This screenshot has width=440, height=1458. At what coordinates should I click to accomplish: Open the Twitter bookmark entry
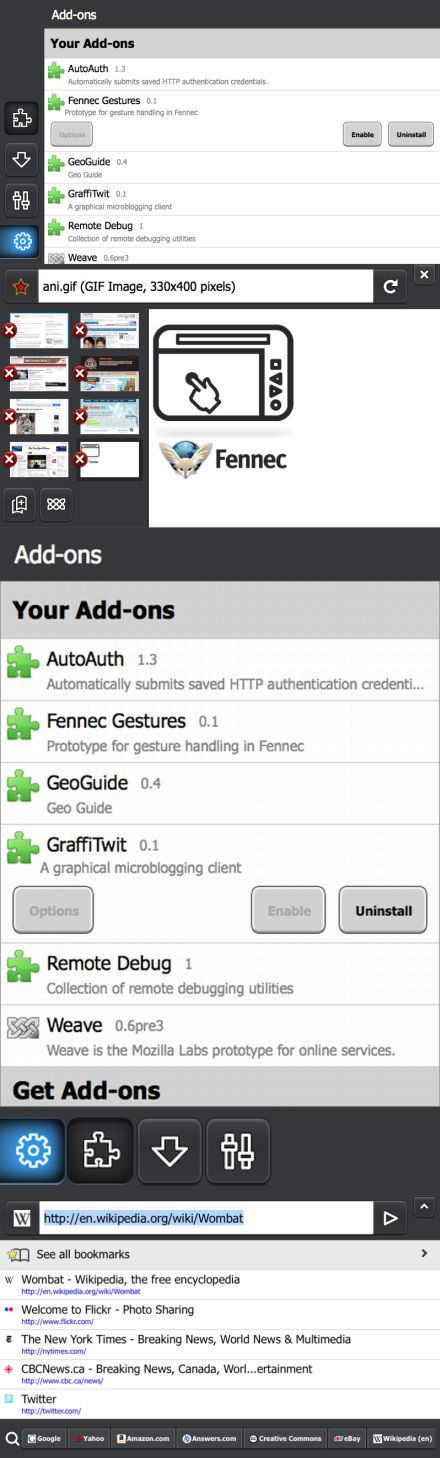(220, 1404)
